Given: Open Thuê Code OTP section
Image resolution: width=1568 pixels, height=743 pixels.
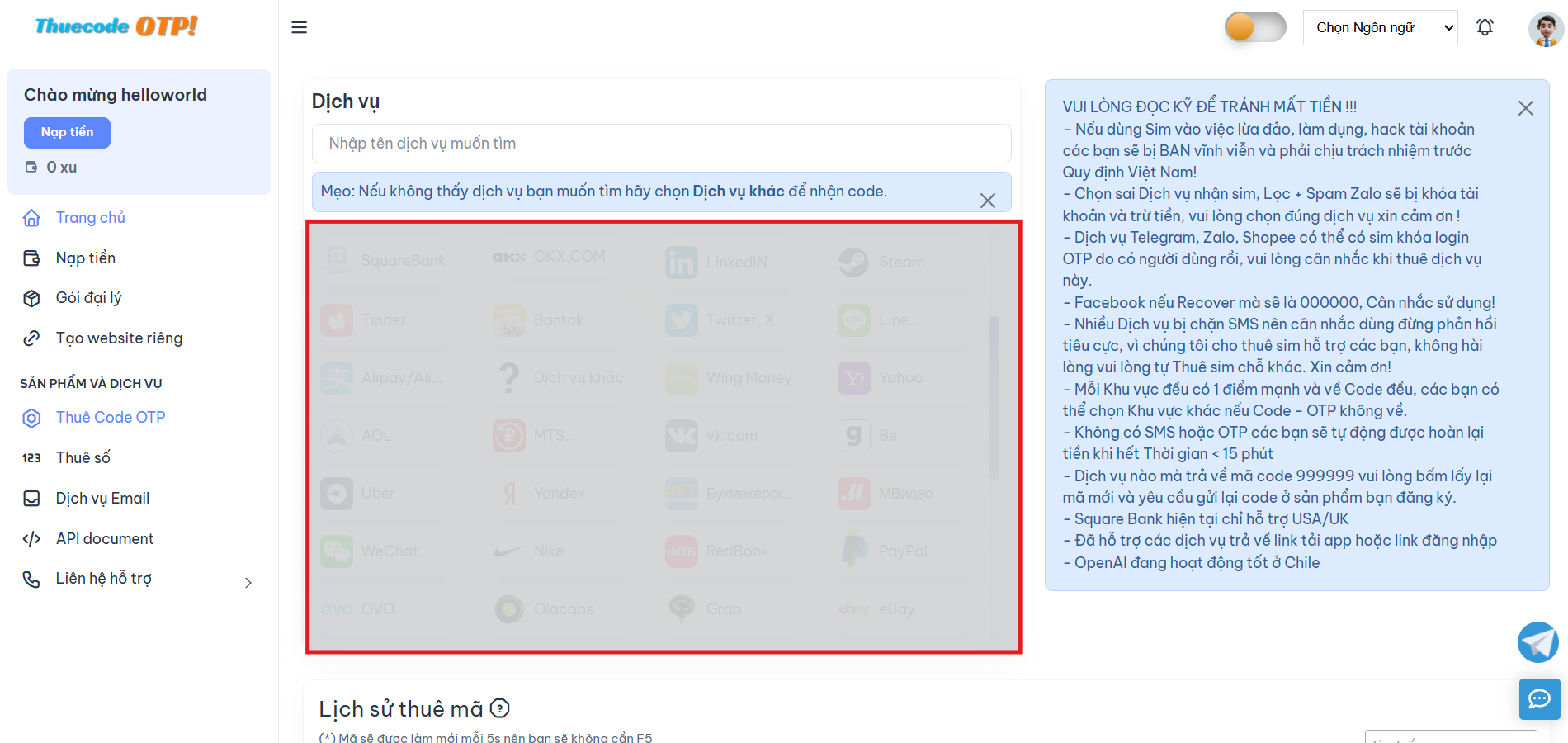Looking at the screenshot, I should [x=111, y=417].
